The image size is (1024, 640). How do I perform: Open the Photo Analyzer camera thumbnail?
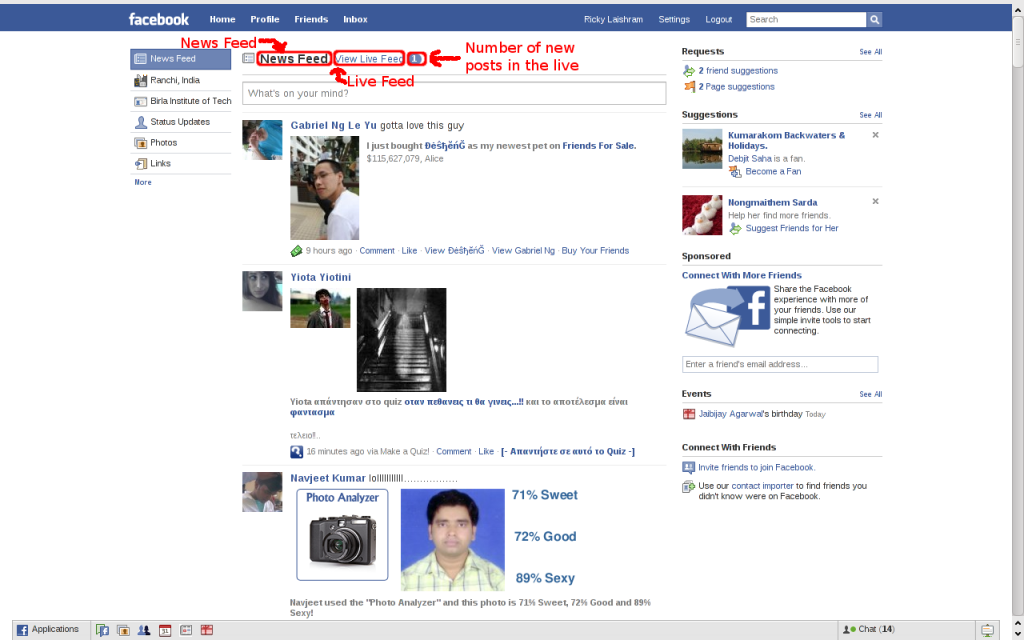pyautogui.click(x=342, y=534)
